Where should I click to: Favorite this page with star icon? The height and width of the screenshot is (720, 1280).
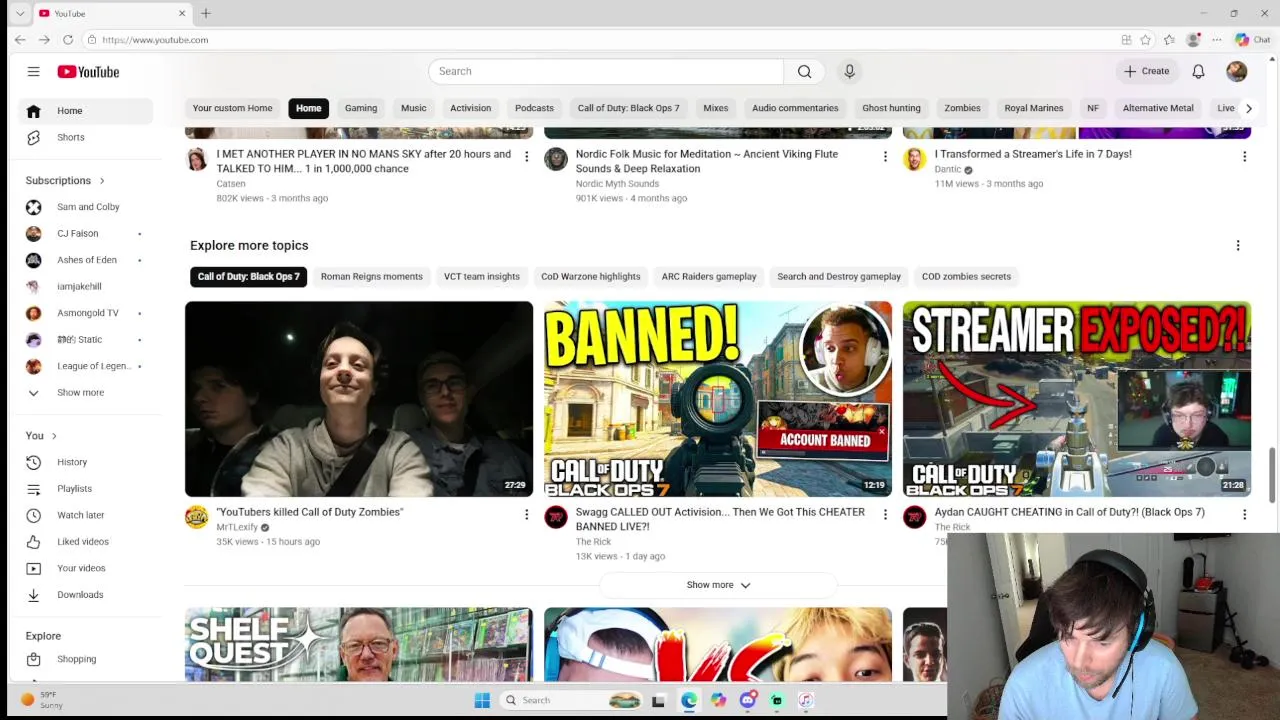pyautogui.click(x=1146, y=40)
